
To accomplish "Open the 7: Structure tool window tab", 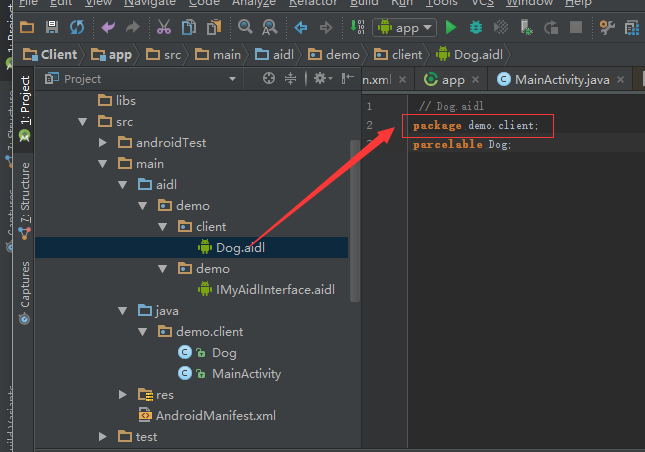I will click(x=24, y=201).
